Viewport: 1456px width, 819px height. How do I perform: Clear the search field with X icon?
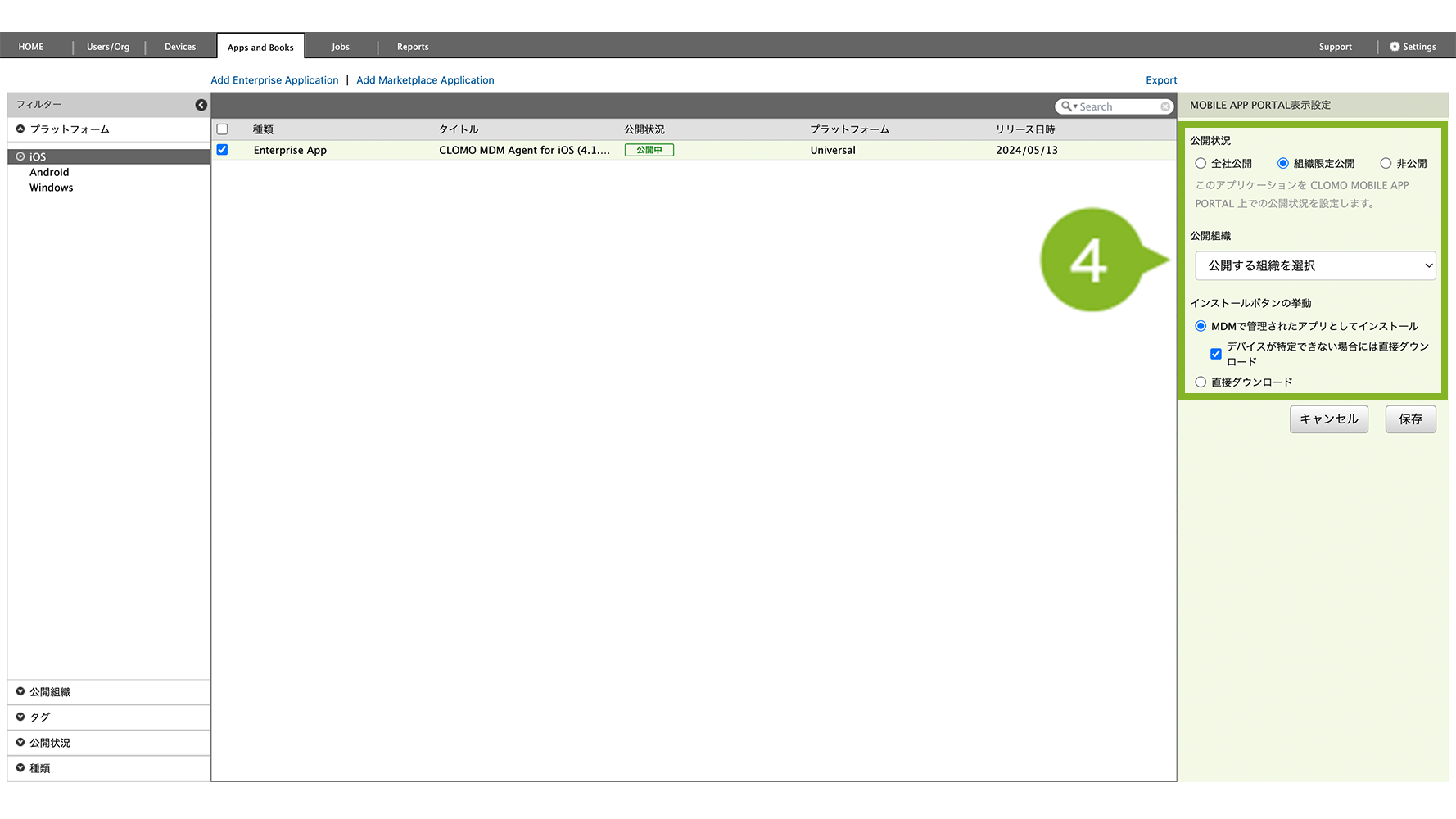coord(1164,106)
